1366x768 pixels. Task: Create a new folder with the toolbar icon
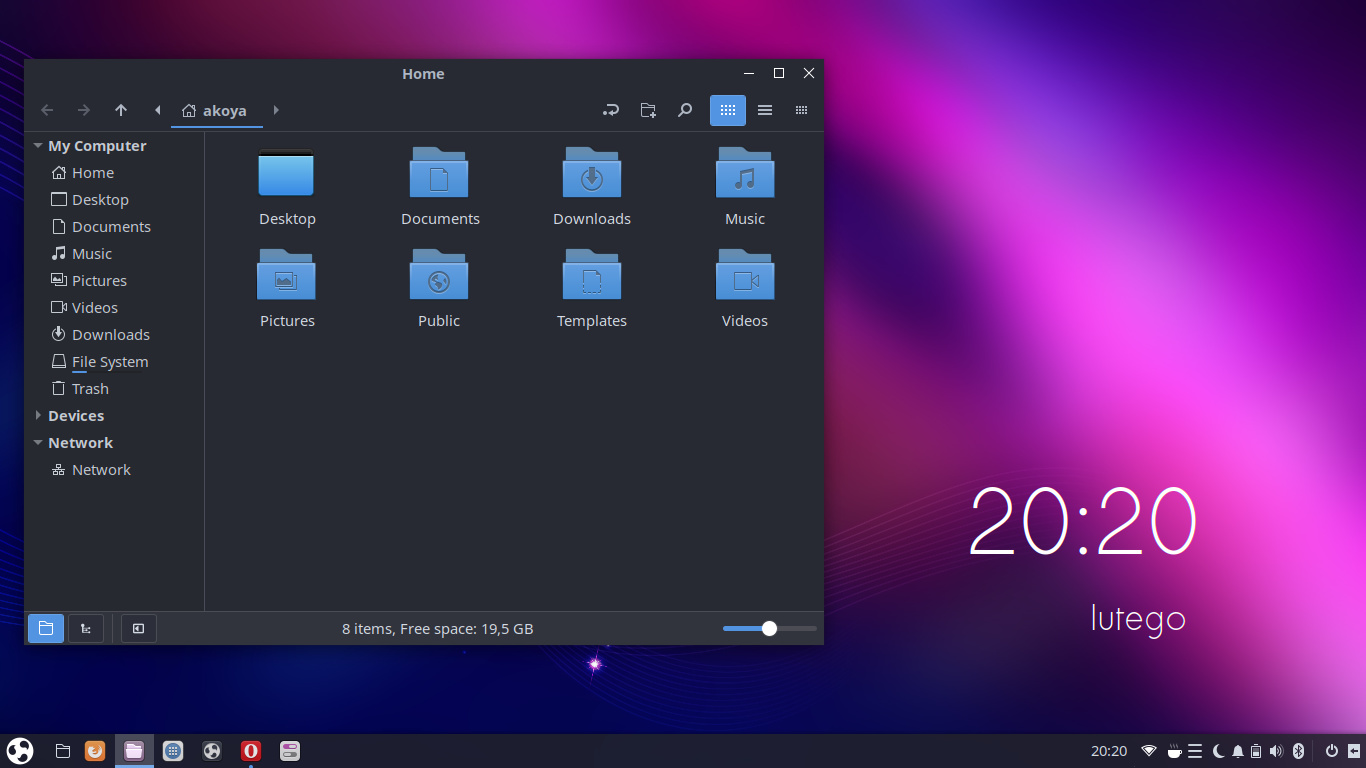click(647, 110)
